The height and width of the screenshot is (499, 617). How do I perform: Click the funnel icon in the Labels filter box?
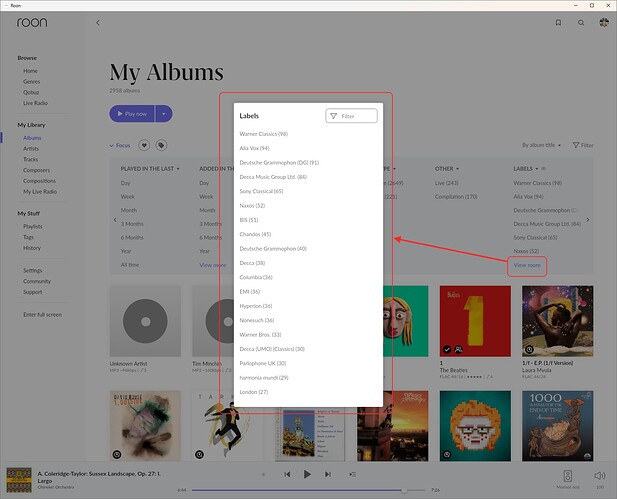point(334,116)
